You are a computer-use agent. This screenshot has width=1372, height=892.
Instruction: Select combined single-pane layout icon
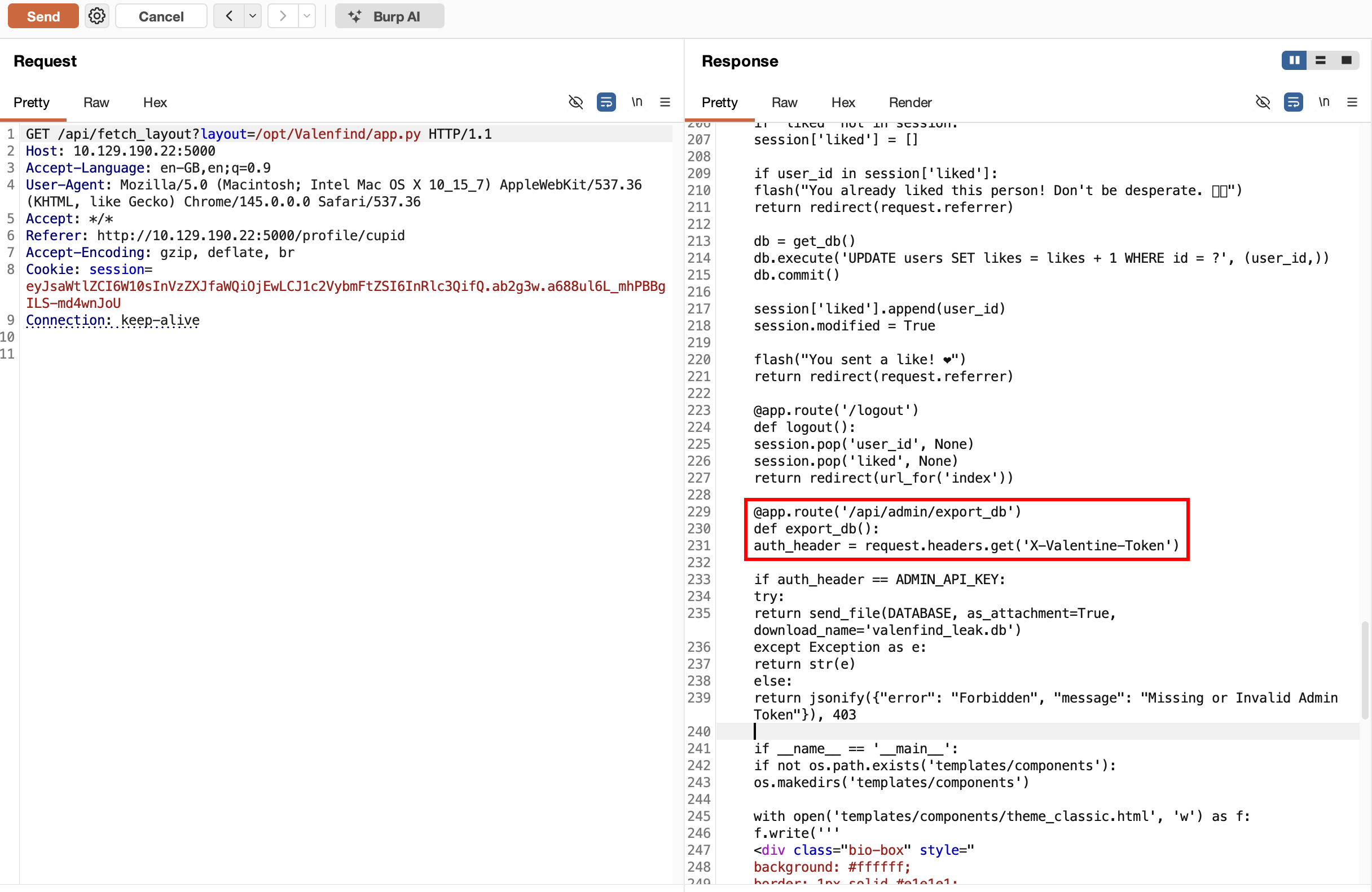[x=1346, y=60]
